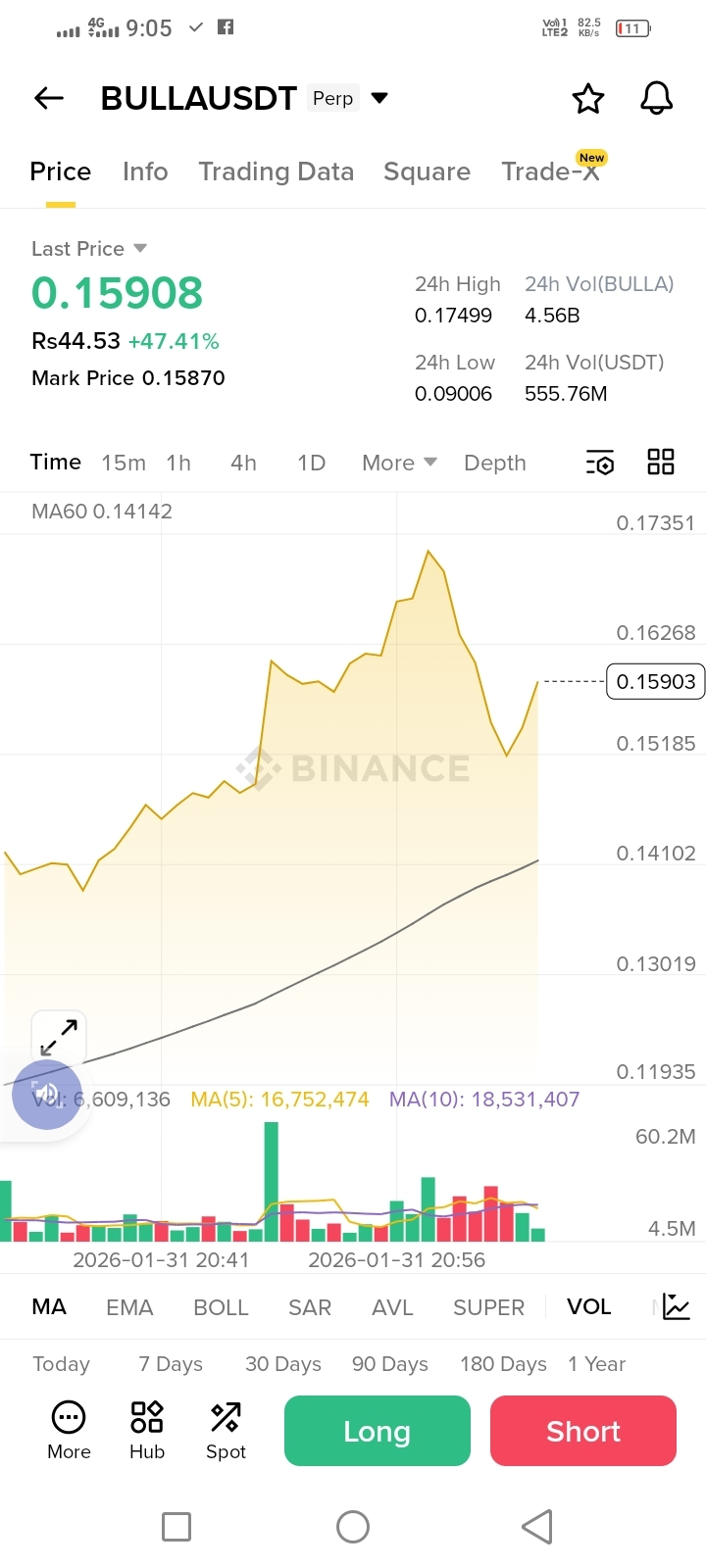Screen dimensions: 706x1568
Task: Expand the More timeframes dropdown
Action: pos(399,463)
